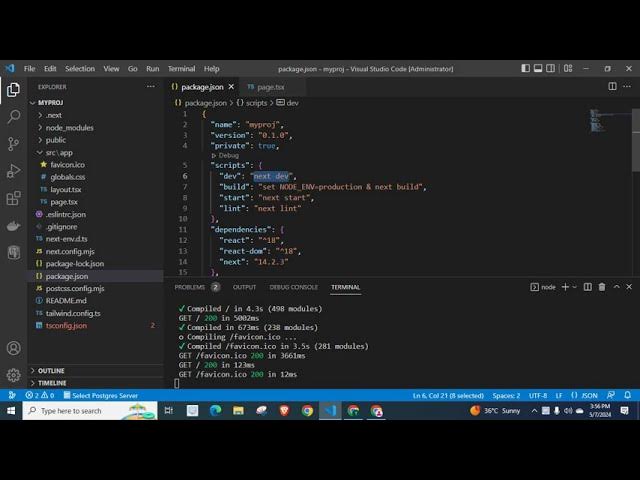The image size is (640, 480).
Task: Maximize panel size with chevron up
Action: 616,287
